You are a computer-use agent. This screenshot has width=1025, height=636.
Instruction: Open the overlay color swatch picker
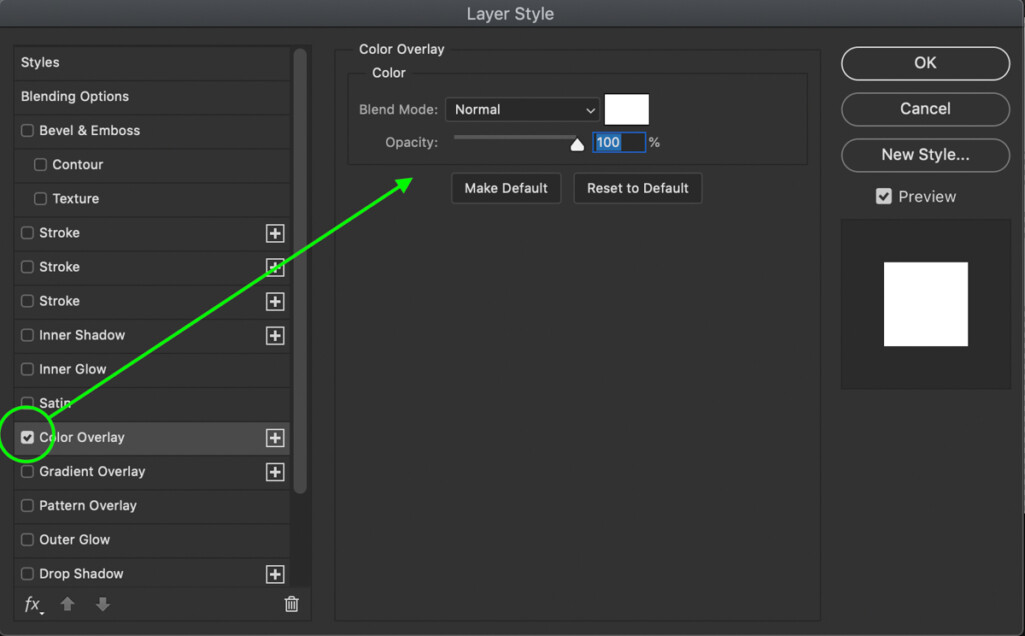tap(626, 109)
